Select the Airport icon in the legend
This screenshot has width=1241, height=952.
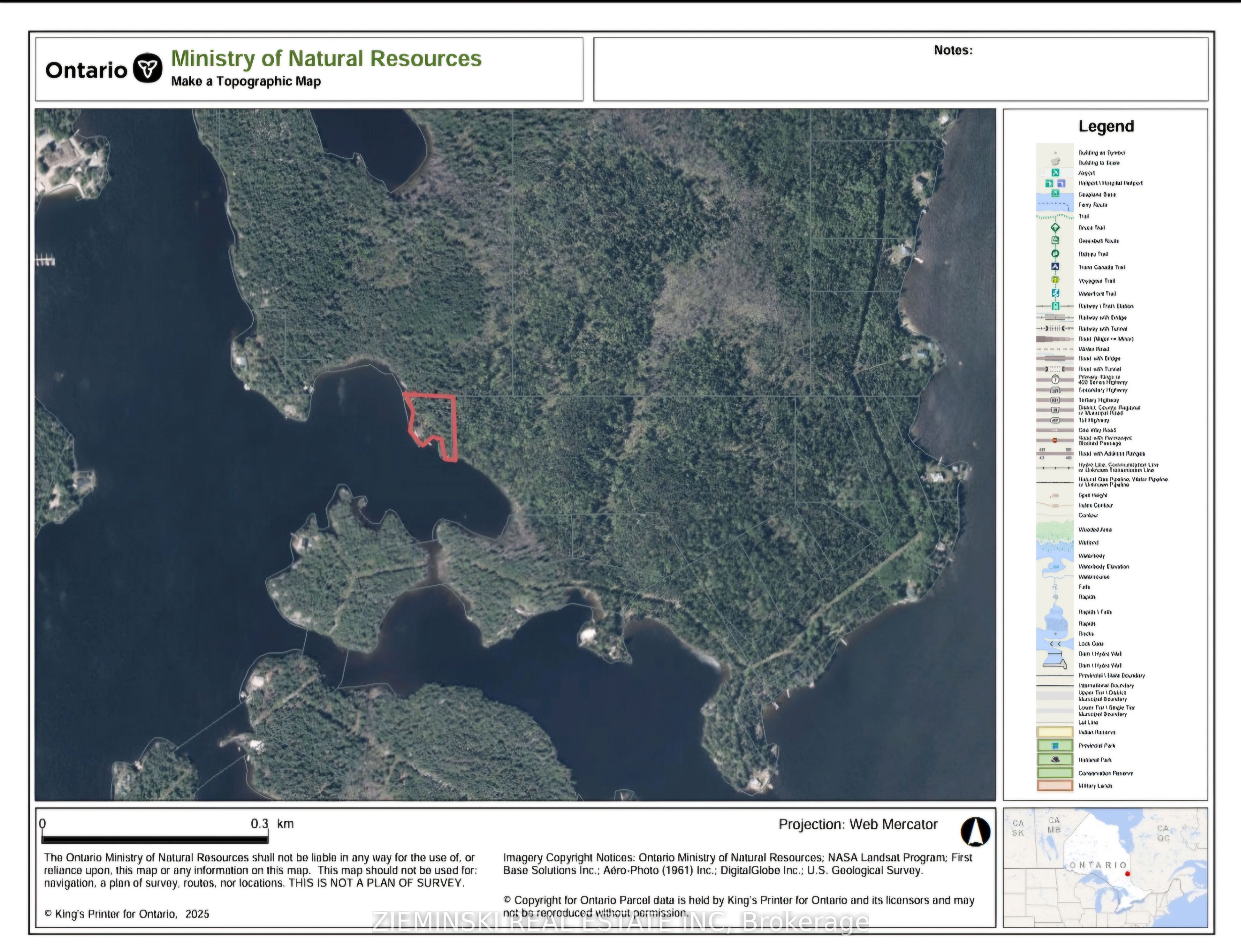1055,173
